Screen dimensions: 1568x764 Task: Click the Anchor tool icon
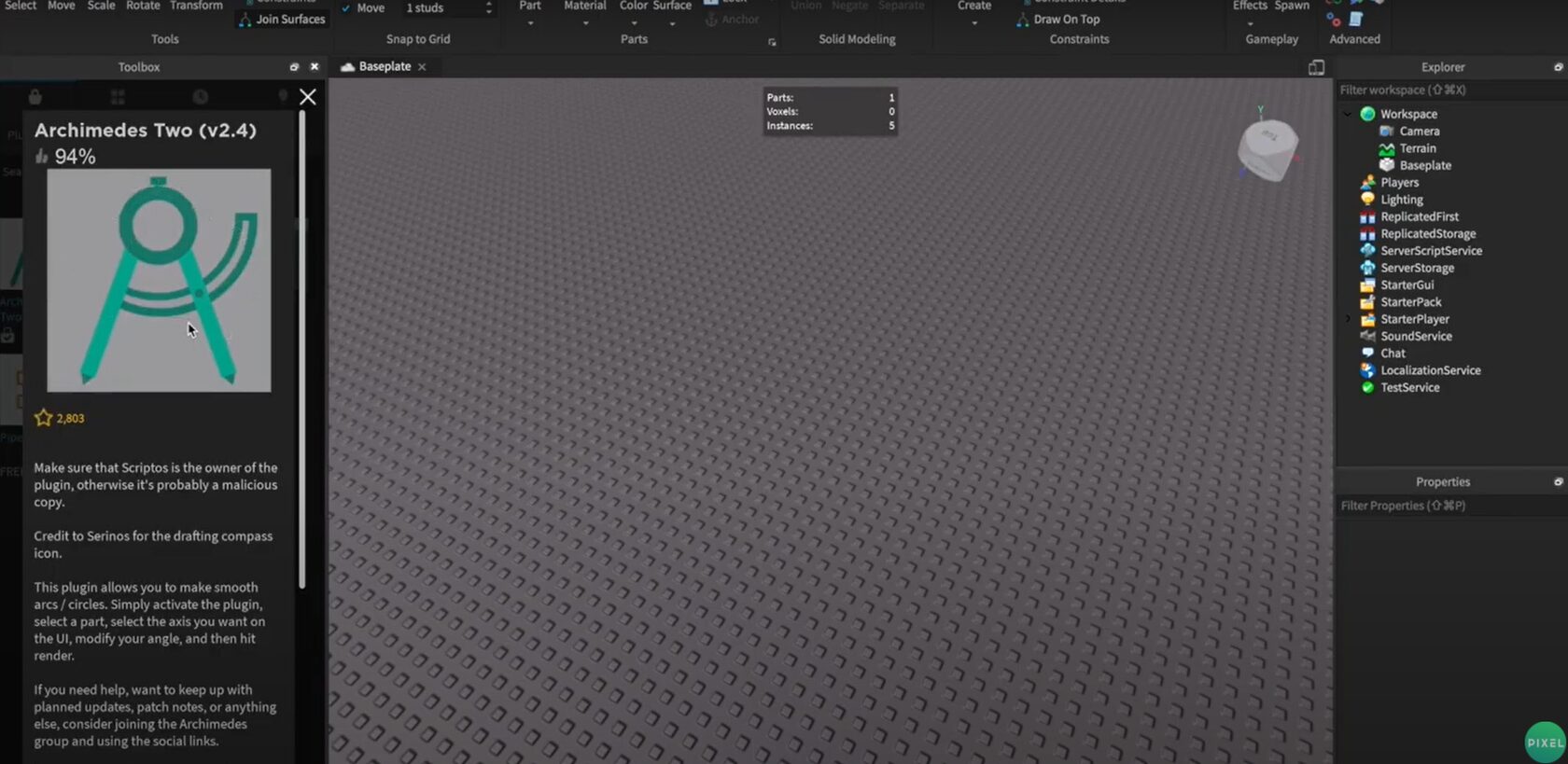(711, 20)
